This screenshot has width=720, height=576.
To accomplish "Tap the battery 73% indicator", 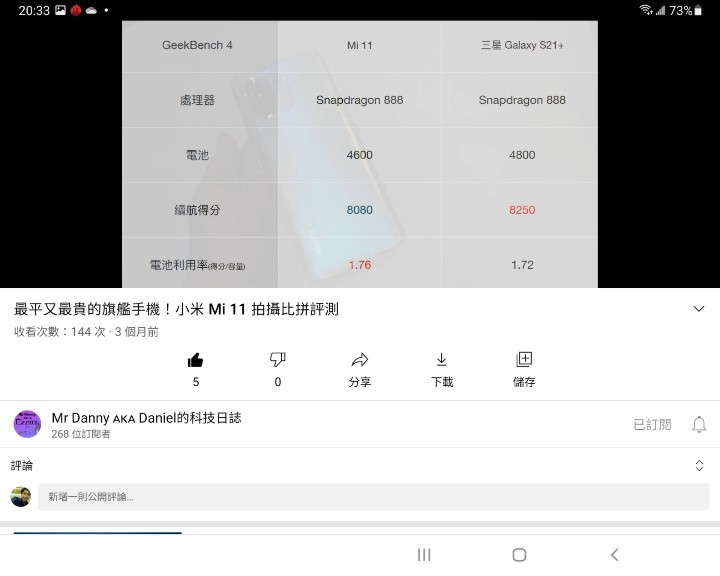I will [685, 10].
